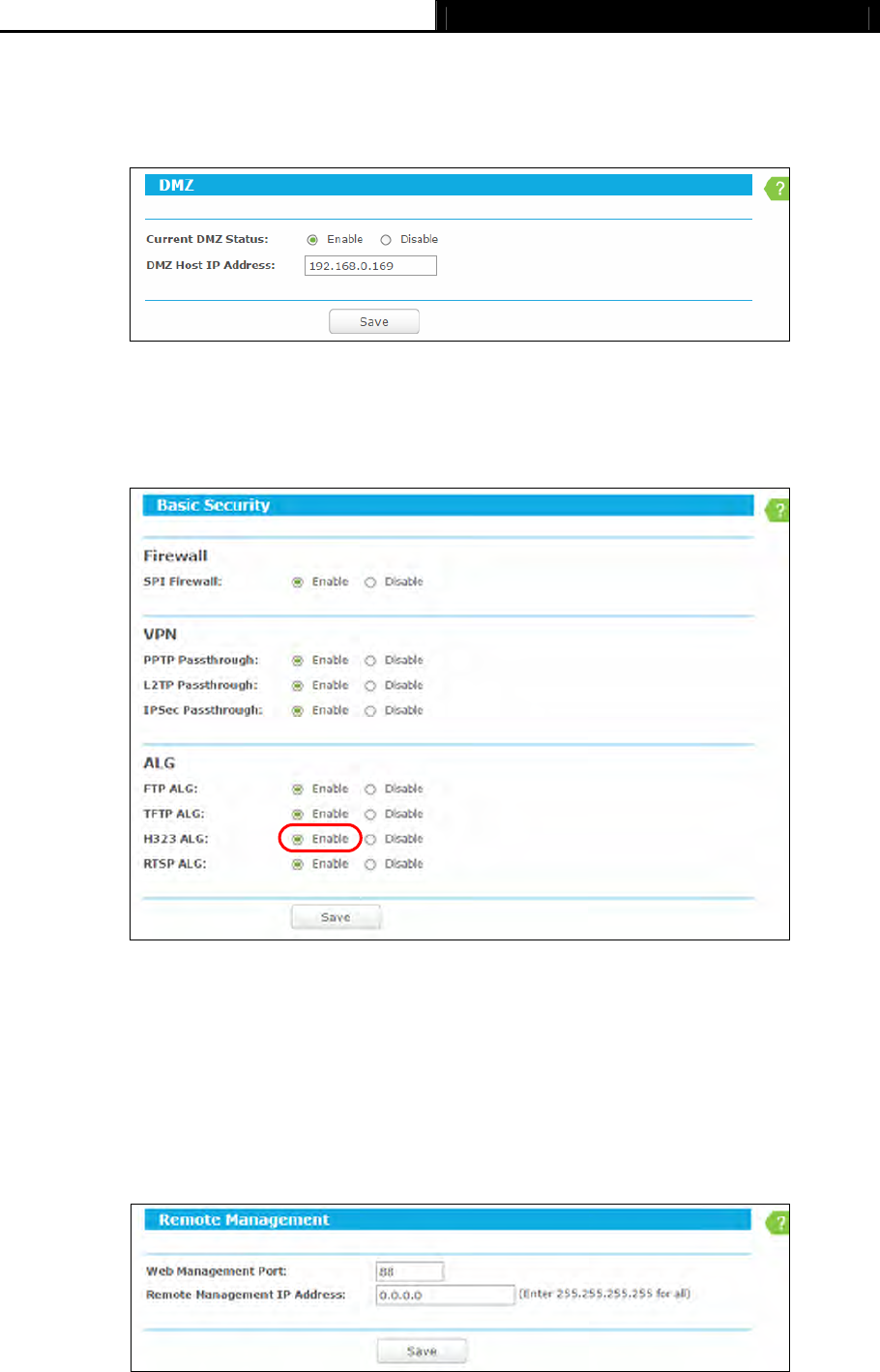This screenshot has height=1372, width=880.
Task: Disable H323 ALG
Action: pos(370,840)
